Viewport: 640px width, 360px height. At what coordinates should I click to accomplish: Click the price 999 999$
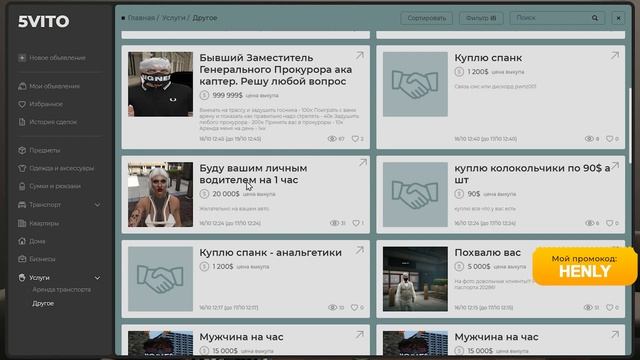(227, 95)
